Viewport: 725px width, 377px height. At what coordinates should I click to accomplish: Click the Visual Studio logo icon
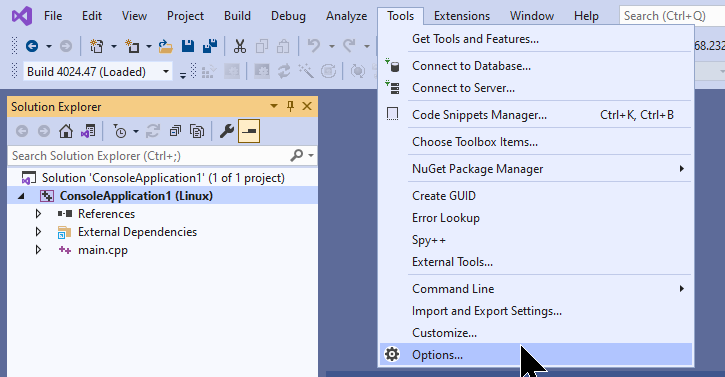(22, 16)
